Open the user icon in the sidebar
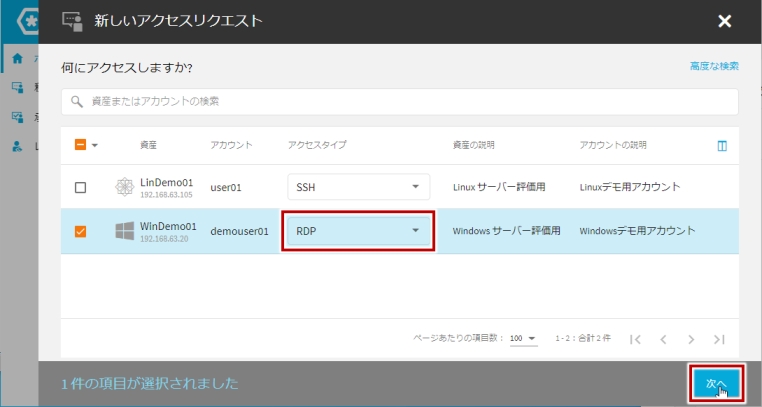762x407 pixels. click(17, 146)
